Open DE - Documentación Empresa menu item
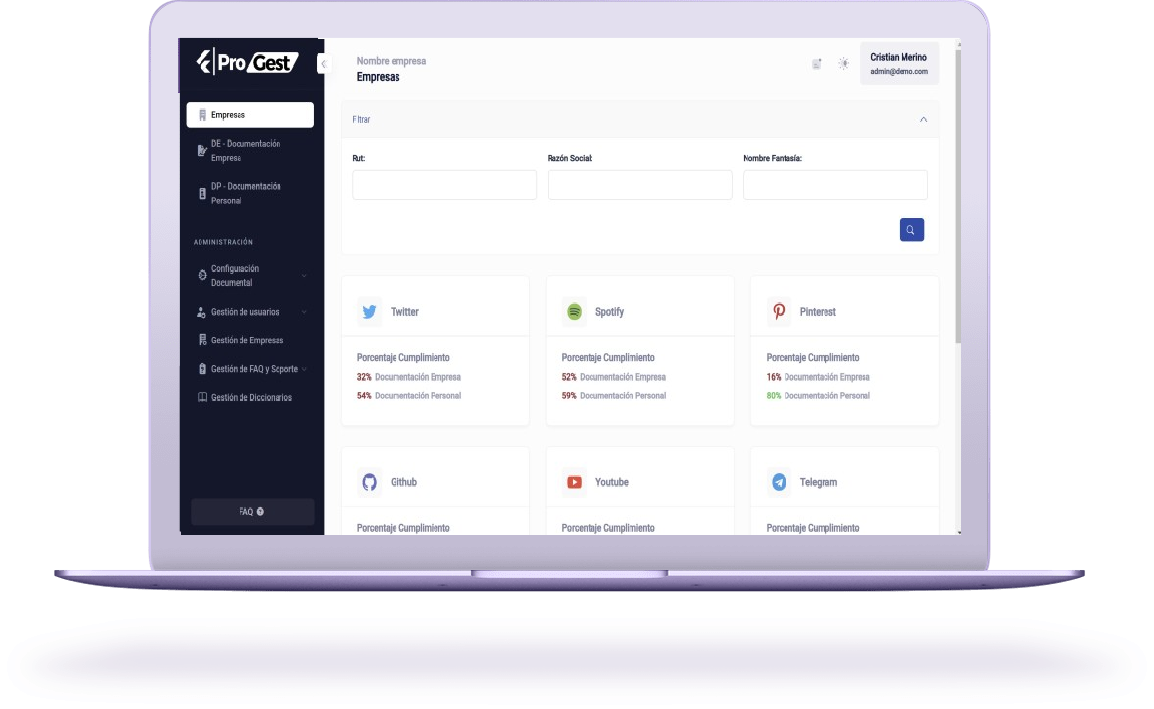The width and height of the screenshot is (1154, 709). [245, 151]
